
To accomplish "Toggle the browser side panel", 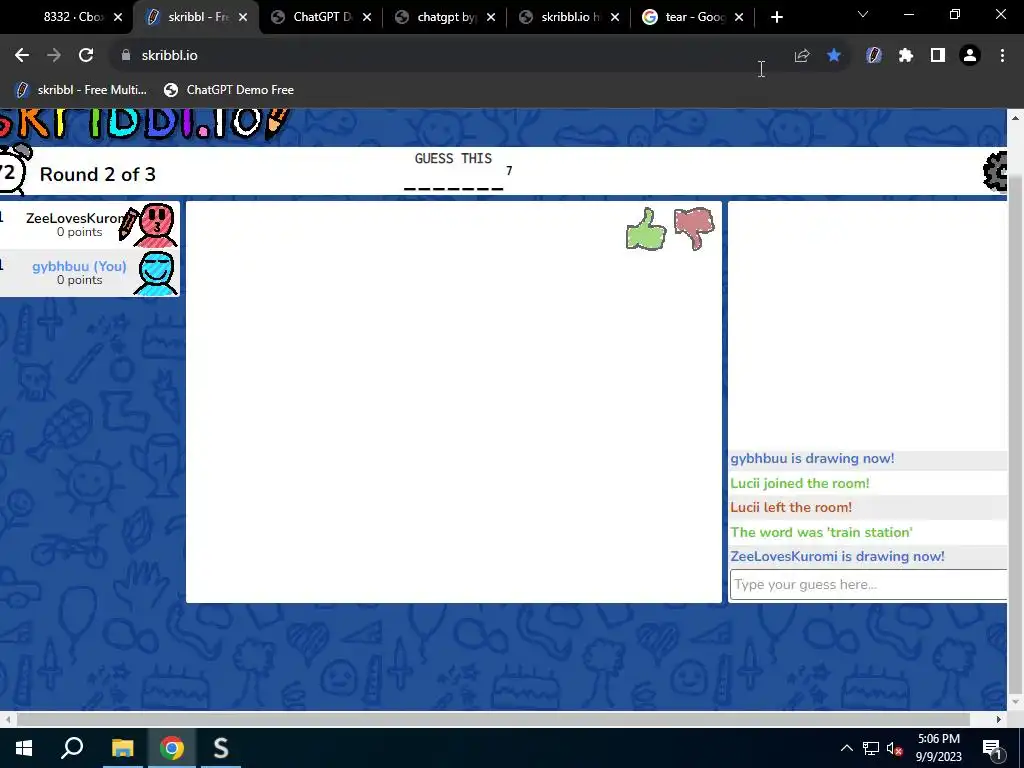I will (938, 56).
